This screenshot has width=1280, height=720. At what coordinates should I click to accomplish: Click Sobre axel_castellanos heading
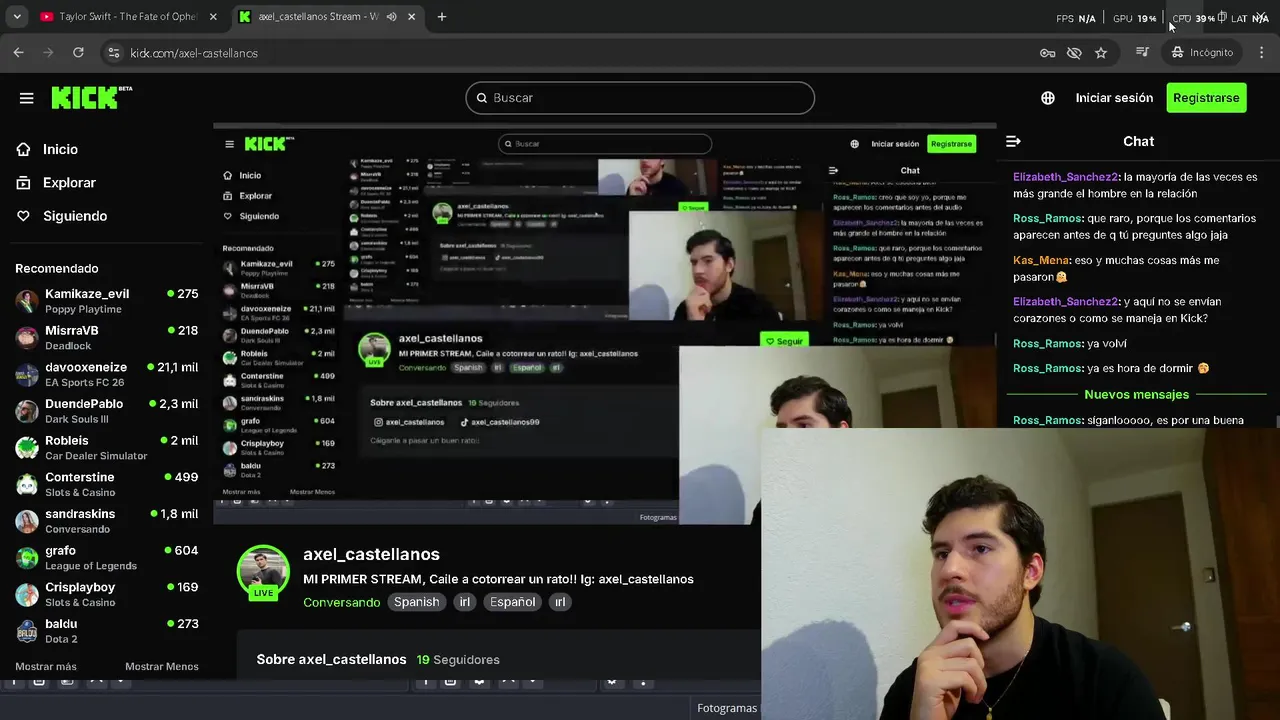tap(331, 660)
